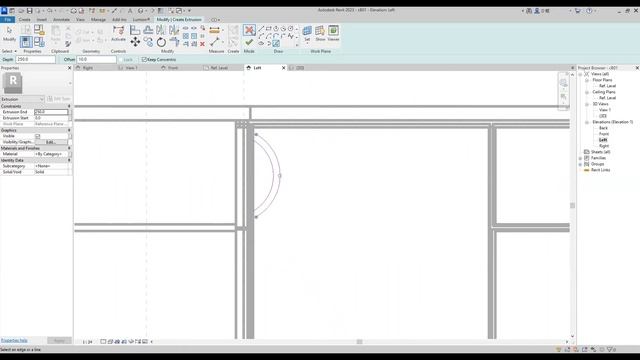Select the Offset tool
640x360 pixels.
[148, 29]
